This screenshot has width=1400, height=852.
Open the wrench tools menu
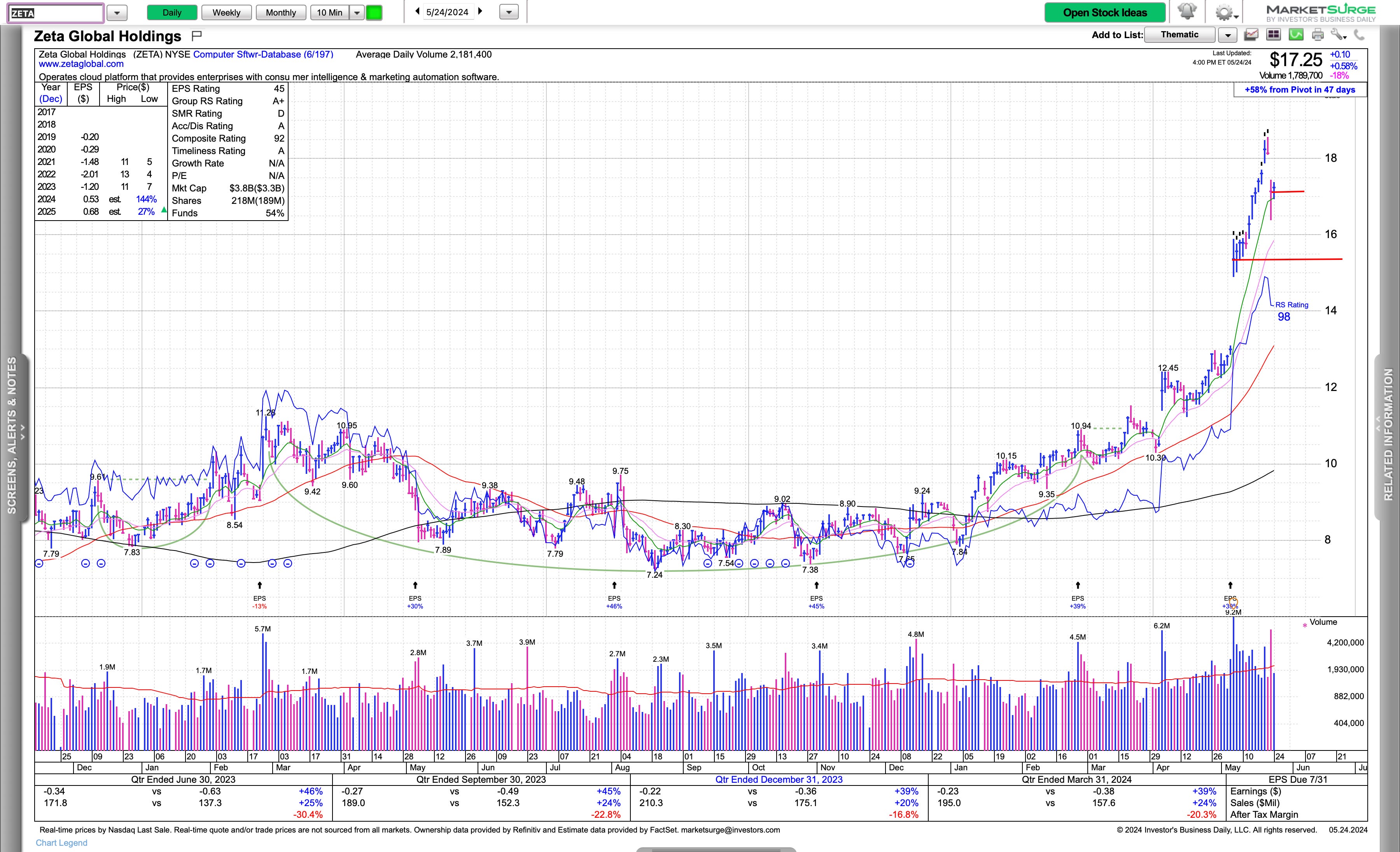(1338, 35)
